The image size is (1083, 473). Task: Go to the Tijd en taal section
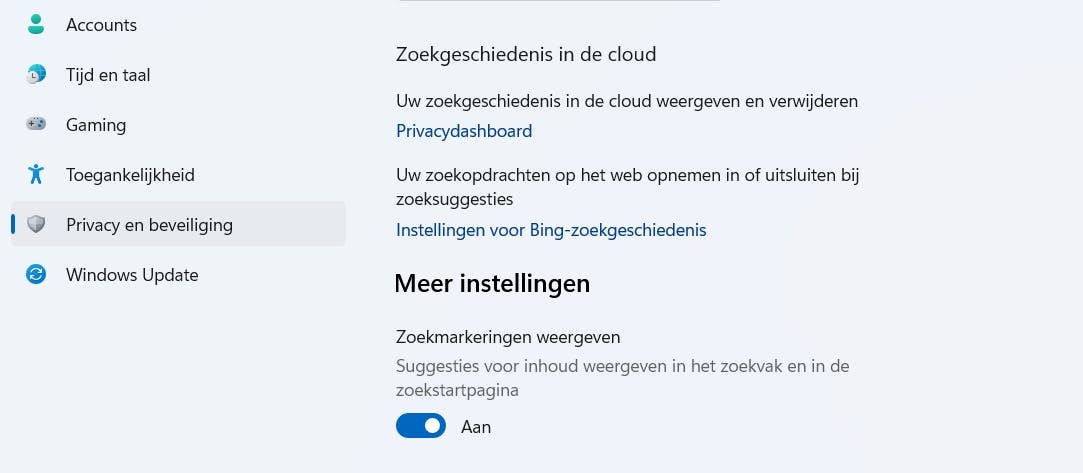click(108, 75)
